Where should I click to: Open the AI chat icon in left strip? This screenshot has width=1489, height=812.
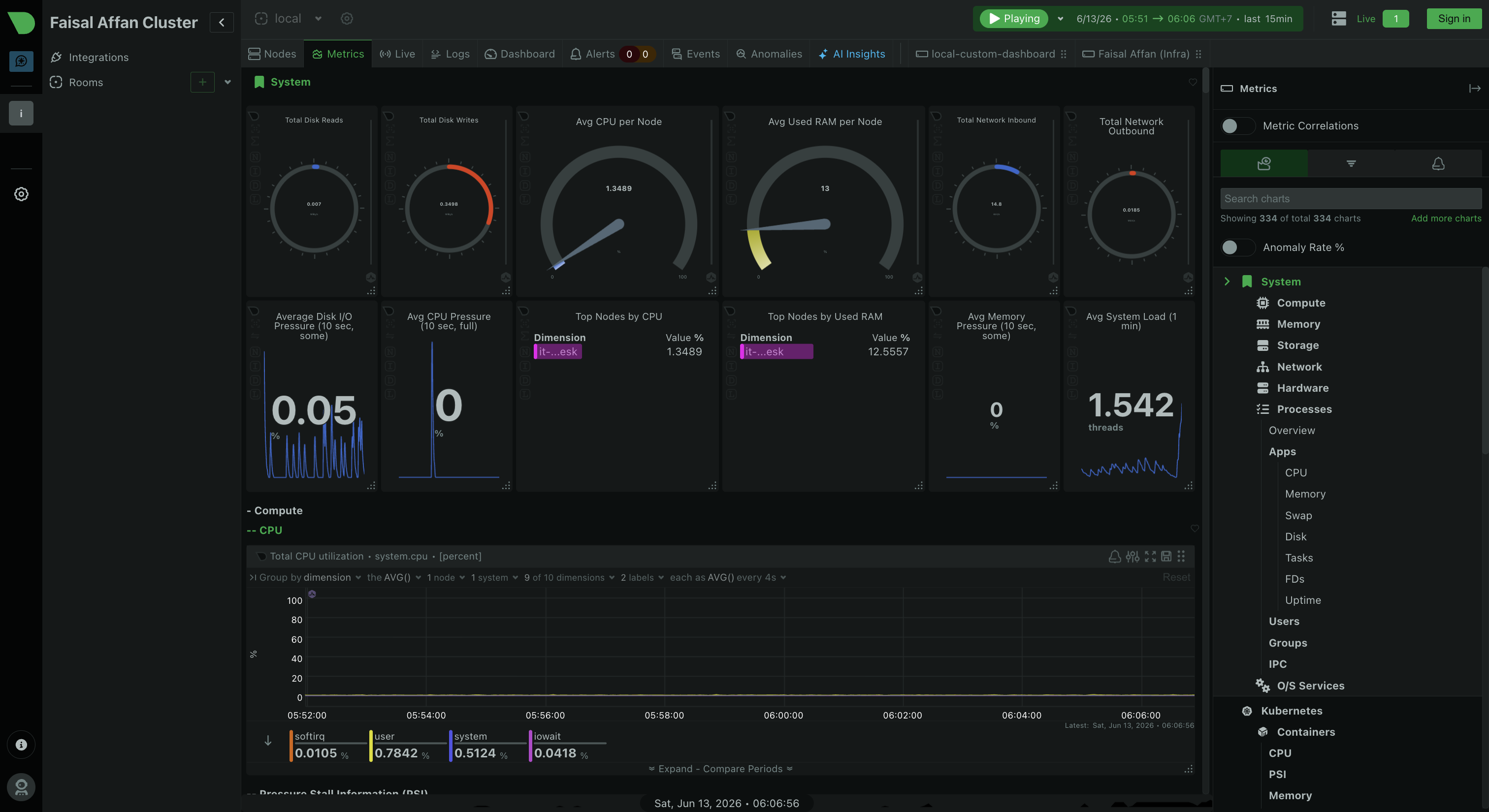[21, 61]
